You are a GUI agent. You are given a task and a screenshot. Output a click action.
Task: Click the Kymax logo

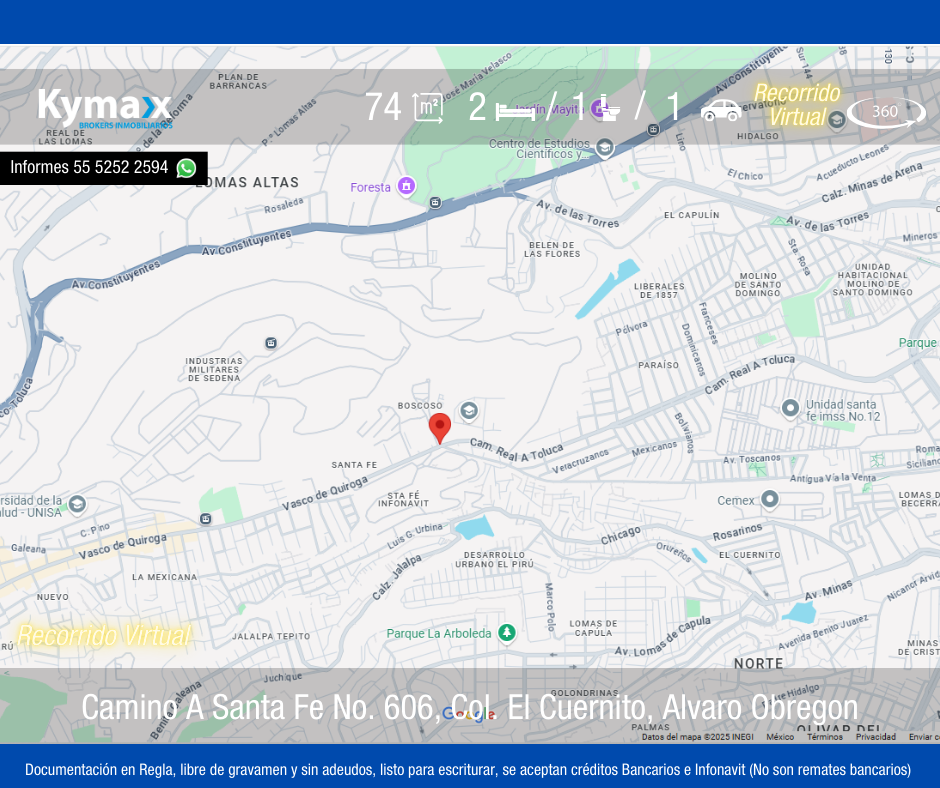106,109
